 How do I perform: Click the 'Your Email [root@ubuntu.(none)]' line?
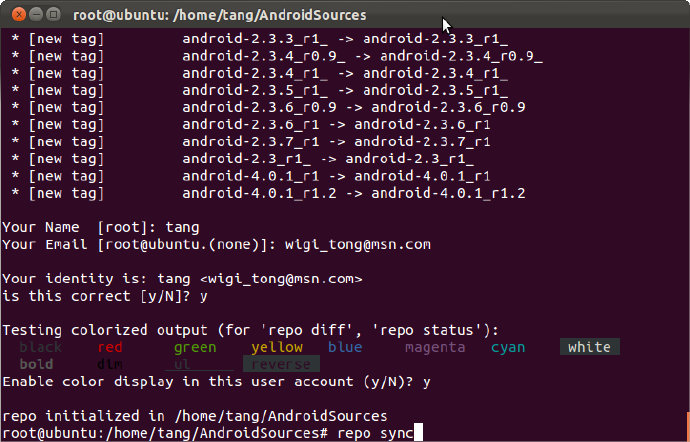pyautogui.click(x=217, y=244)
